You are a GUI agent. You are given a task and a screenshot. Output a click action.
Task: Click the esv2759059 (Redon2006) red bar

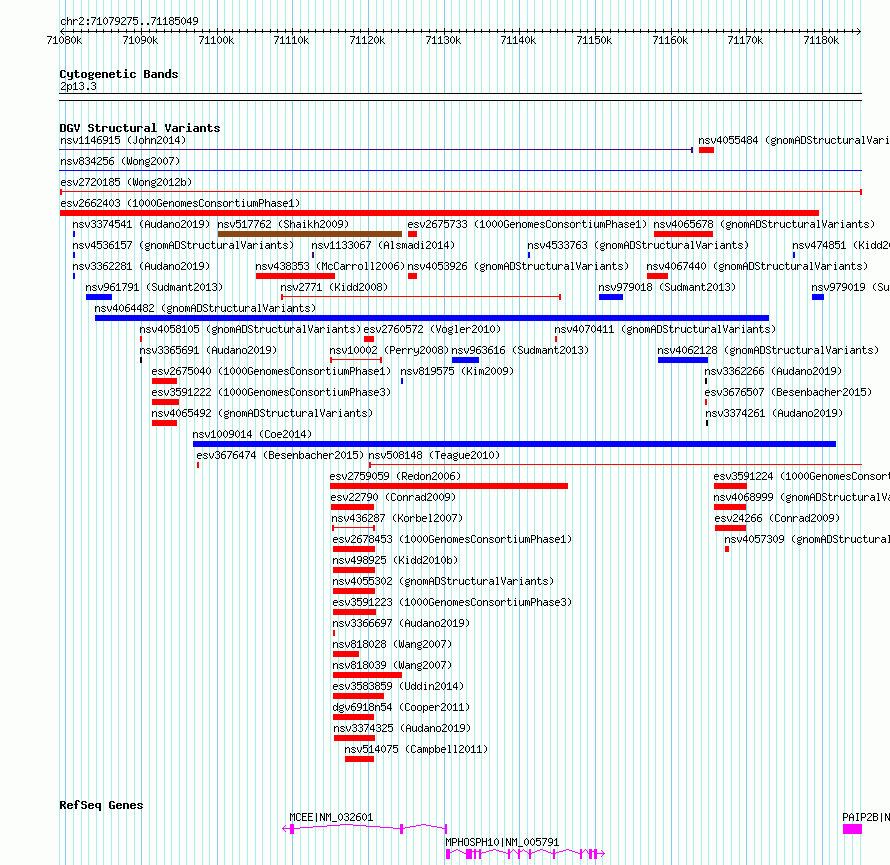click(x=449, y=486)
